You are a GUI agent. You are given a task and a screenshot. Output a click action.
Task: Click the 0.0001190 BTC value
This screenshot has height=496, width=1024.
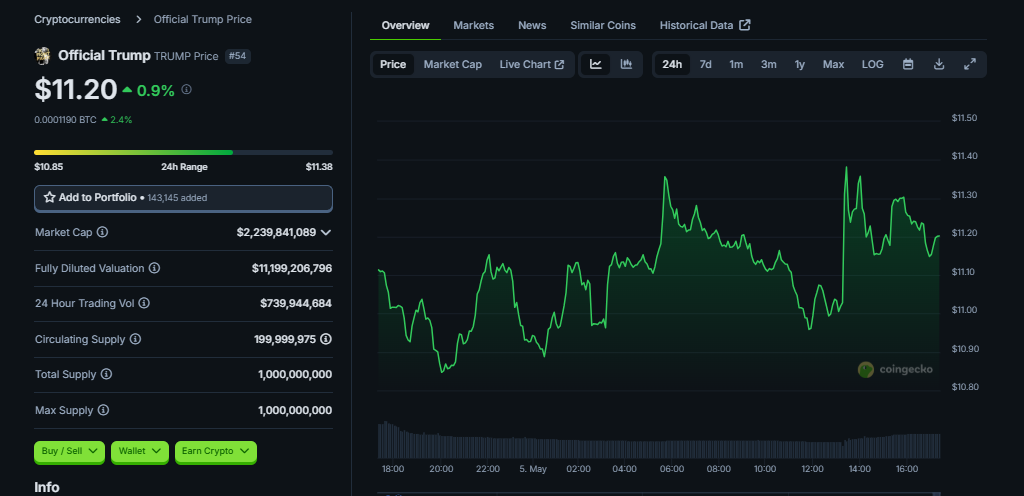click(x=65, y=120)
